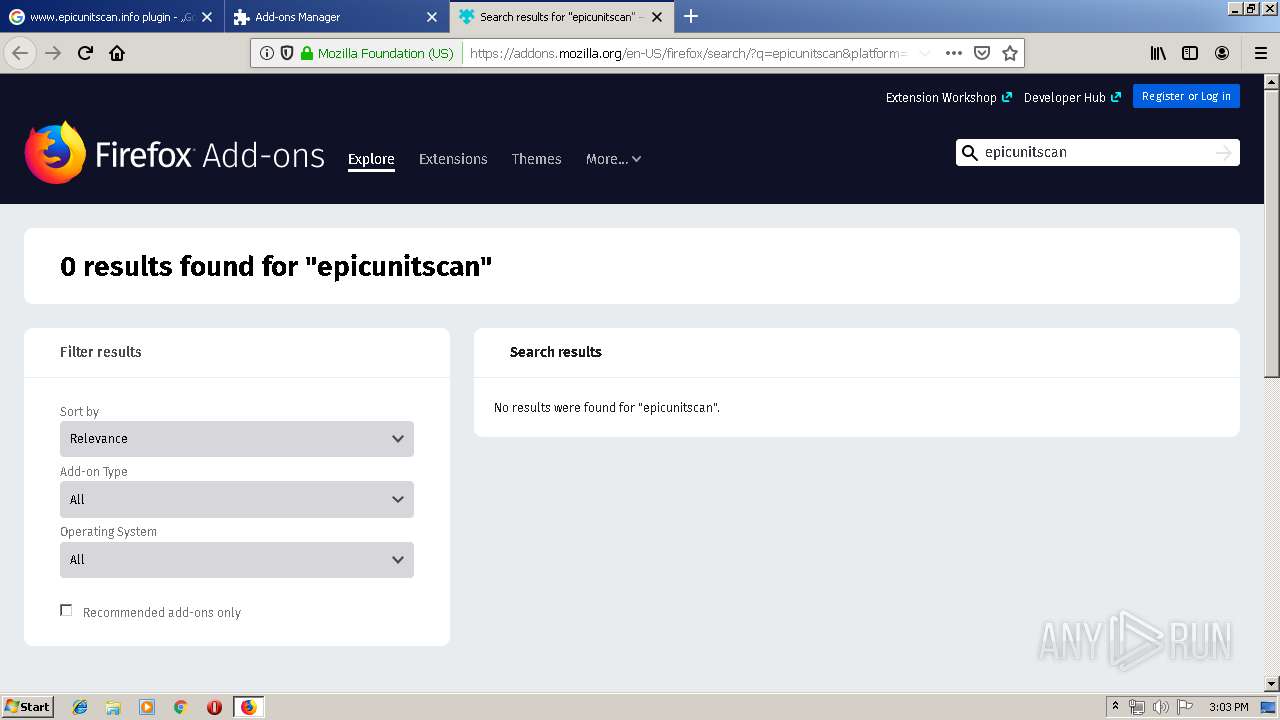Open URL history dropdown arrow
Image resolution: width=1280 pixels, height=720 pixels.
[x=925, y=53]
